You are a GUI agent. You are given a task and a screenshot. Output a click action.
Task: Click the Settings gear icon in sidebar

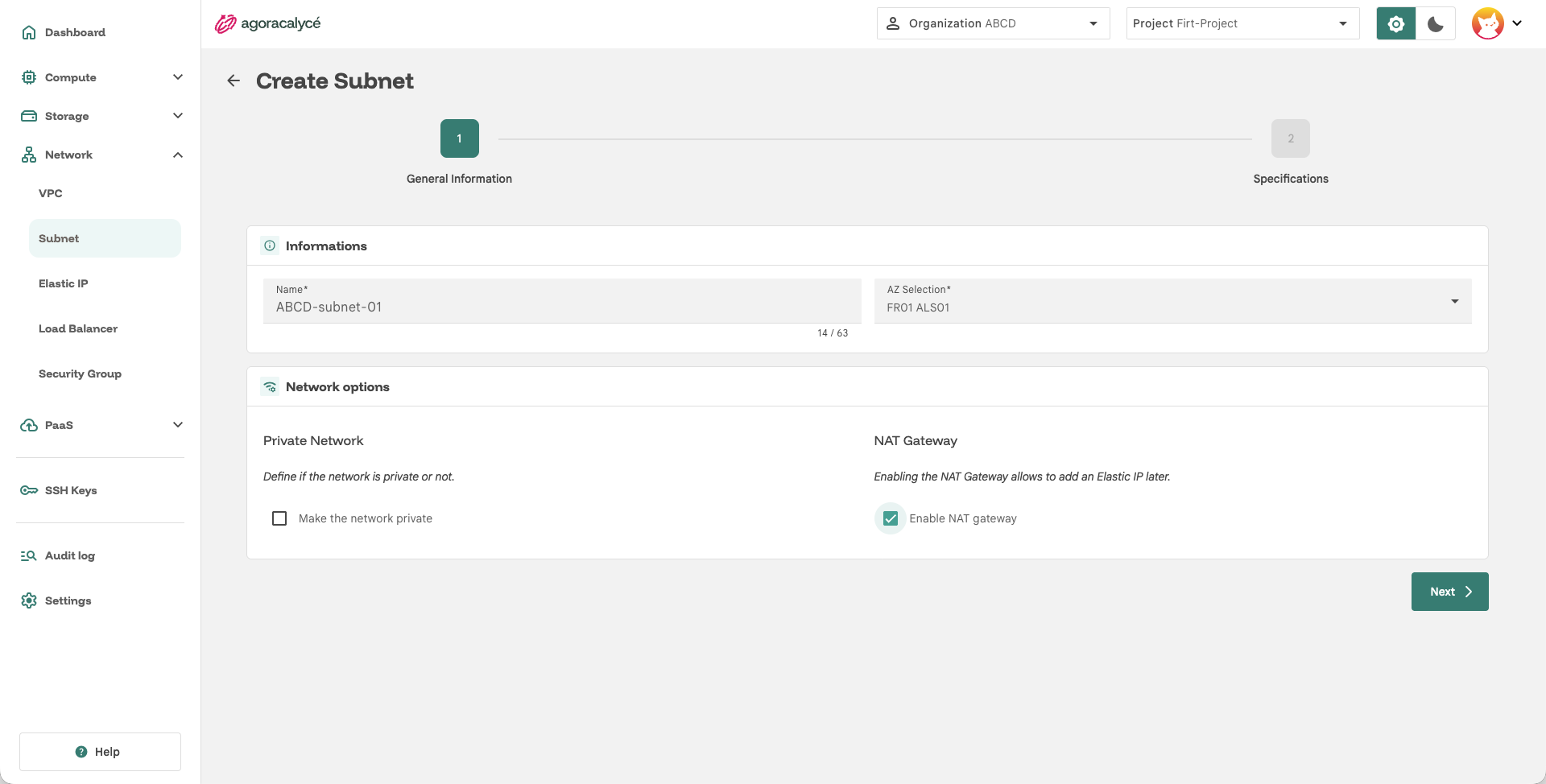point(29,600)
